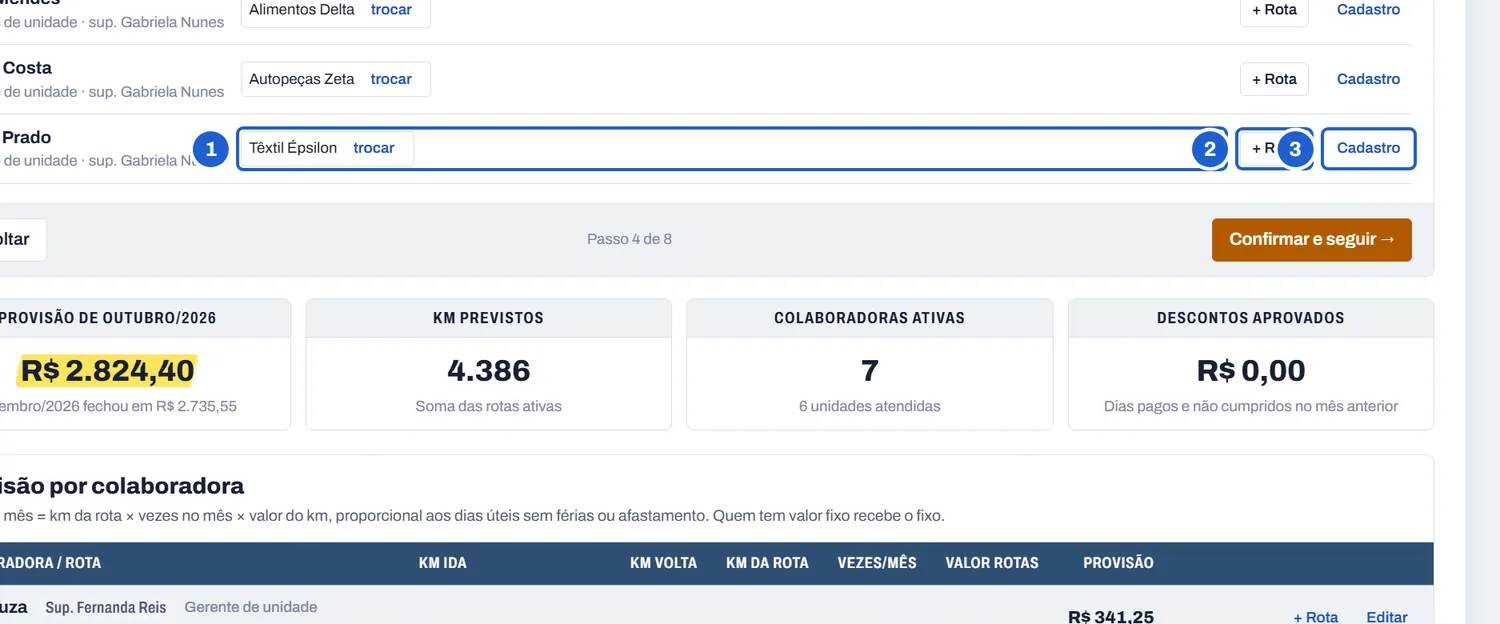Open Cadastro for the Alimentos Delta row
This screenshot has height=624, width=1500.
point(1368,10)
